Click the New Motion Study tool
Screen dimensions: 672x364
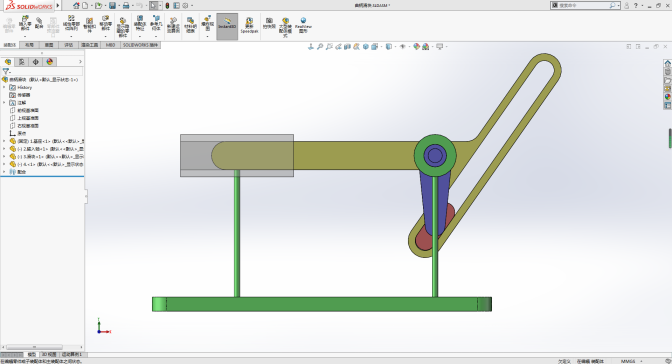[173, 26]
